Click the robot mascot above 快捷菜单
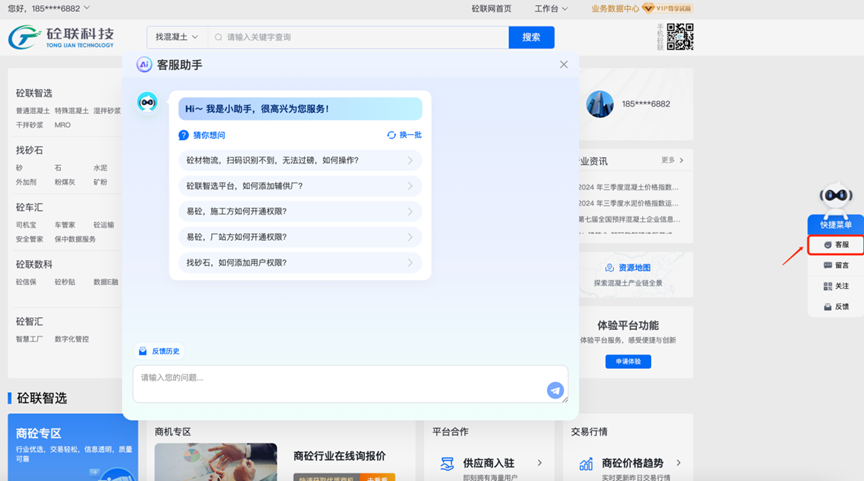Screen dimensions: 864x481 click(x=835, y=197)
